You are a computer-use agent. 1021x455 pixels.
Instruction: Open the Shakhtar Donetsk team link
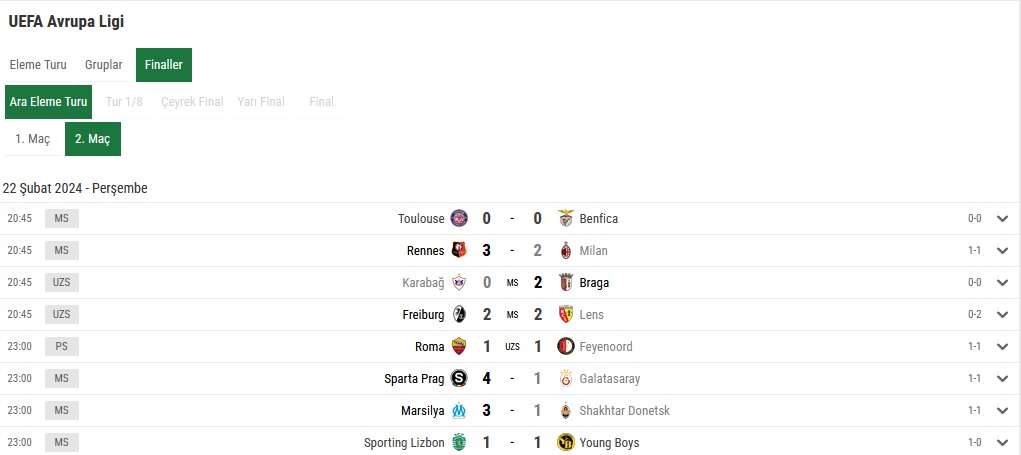[x=624, y=411]
